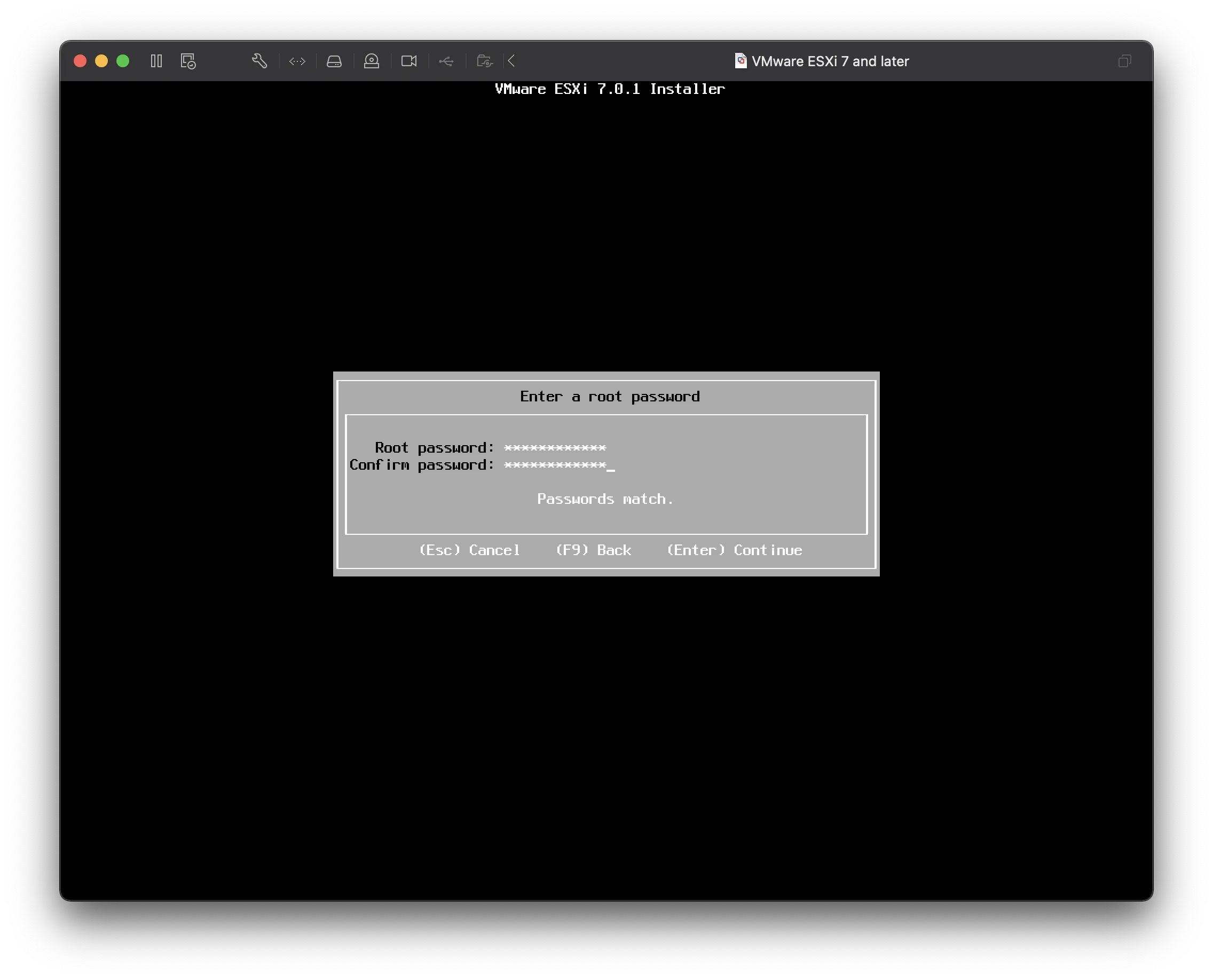Click the VMware ESXi 7 window title
This screenshot has height=980, width=1213.
(830, 61)
